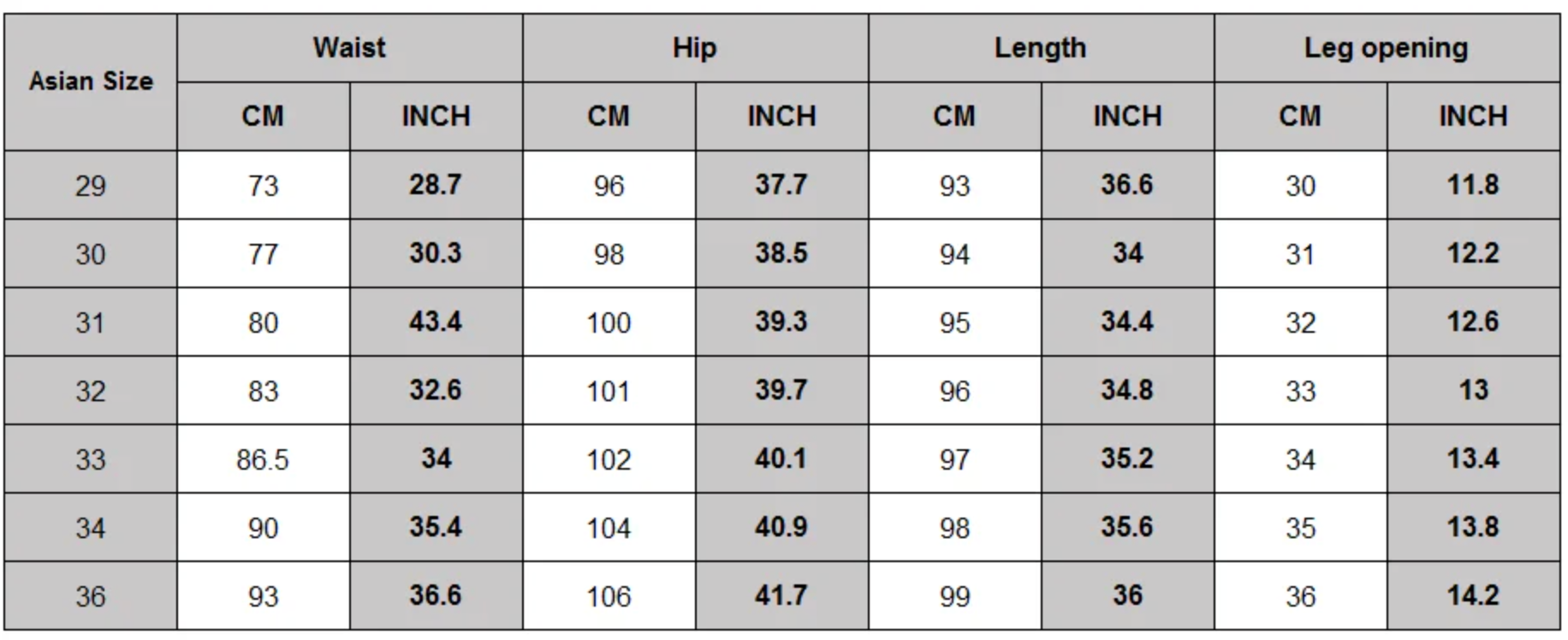Viewport: 1568px width, 640px height.
Task: Select the "Waist" column group header
Action: (x=349, y=48)
